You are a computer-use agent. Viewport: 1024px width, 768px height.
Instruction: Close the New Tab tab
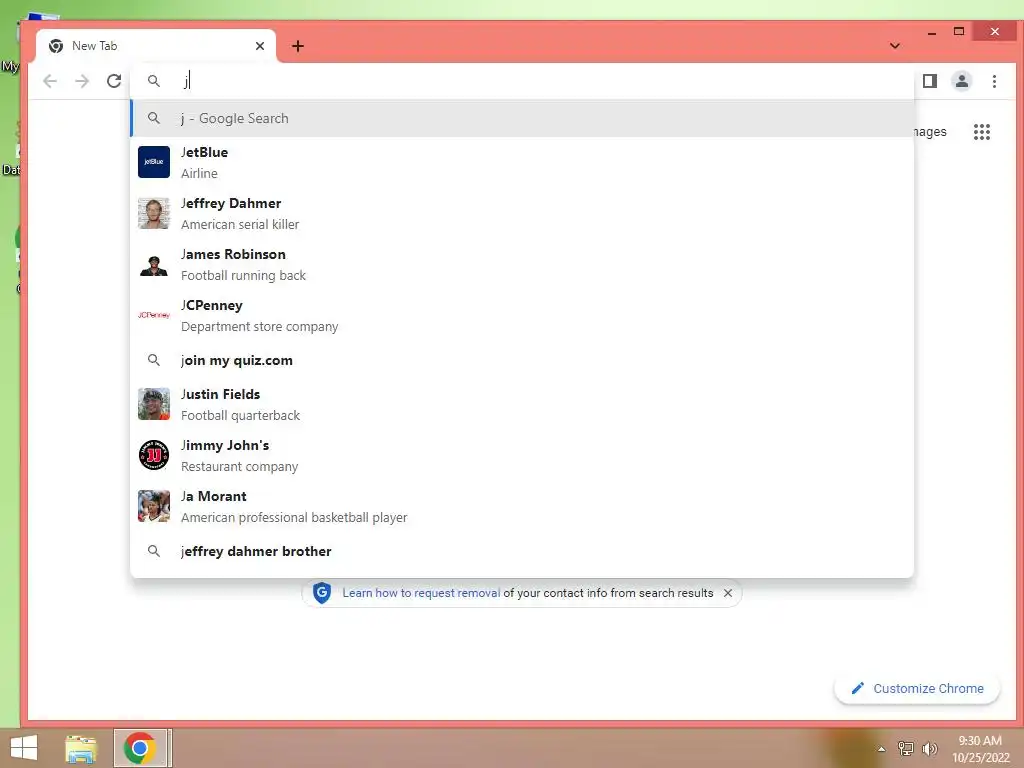260,46
